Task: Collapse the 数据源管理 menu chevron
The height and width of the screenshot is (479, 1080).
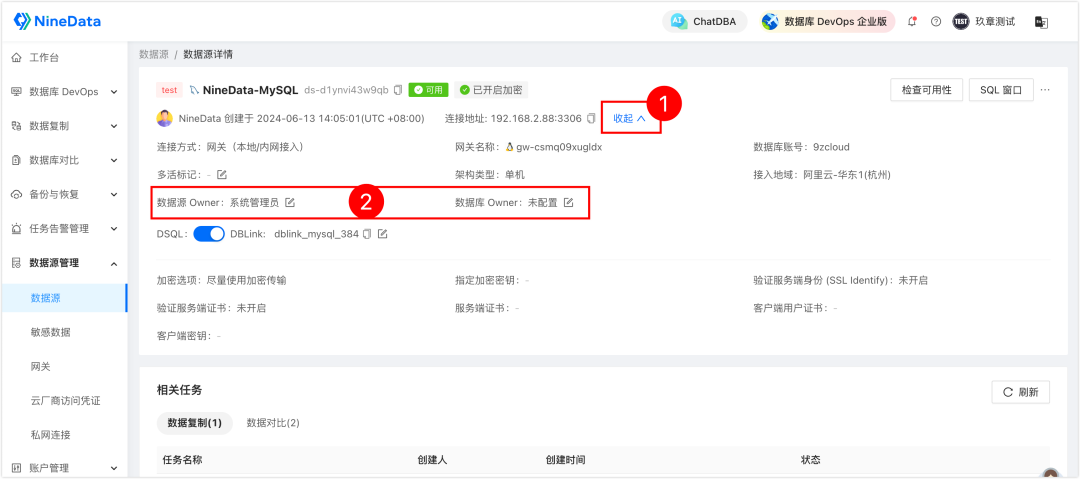Action: point(114,263)
